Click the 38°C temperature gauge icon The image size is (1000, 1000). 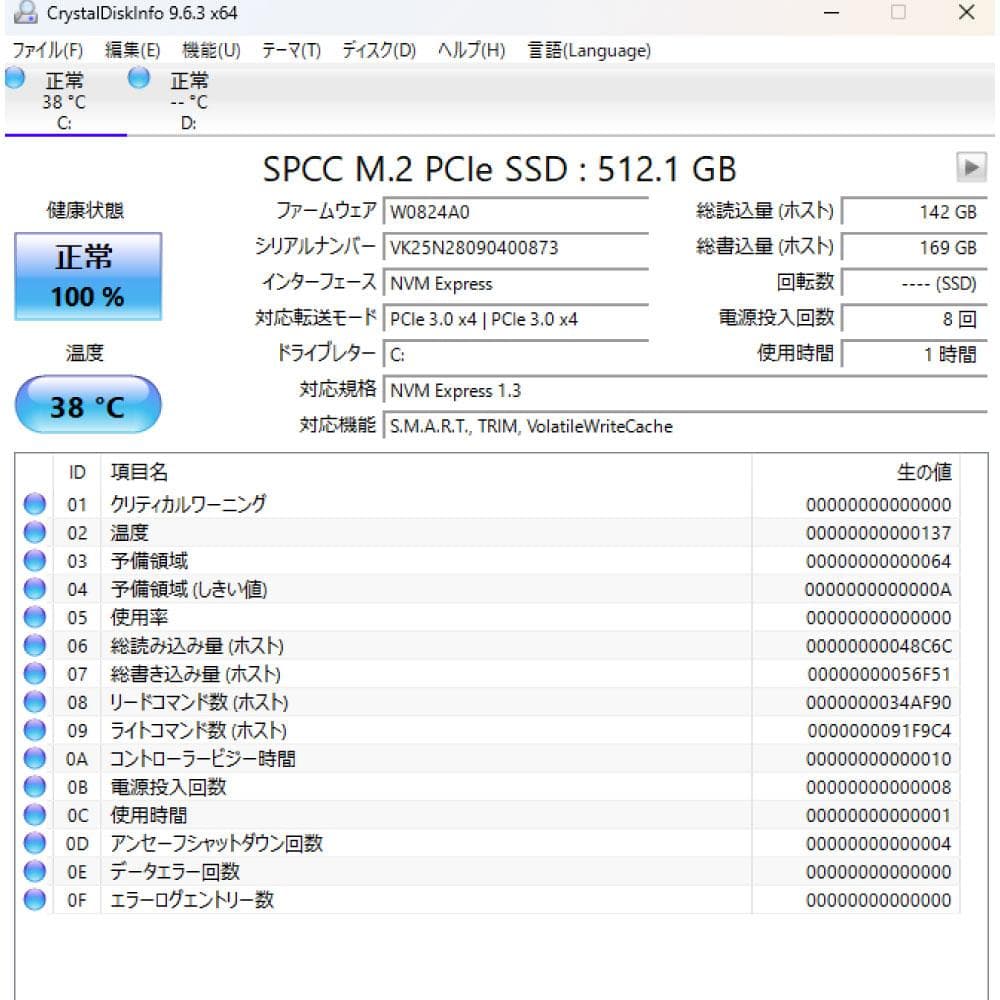coord(87,404)
